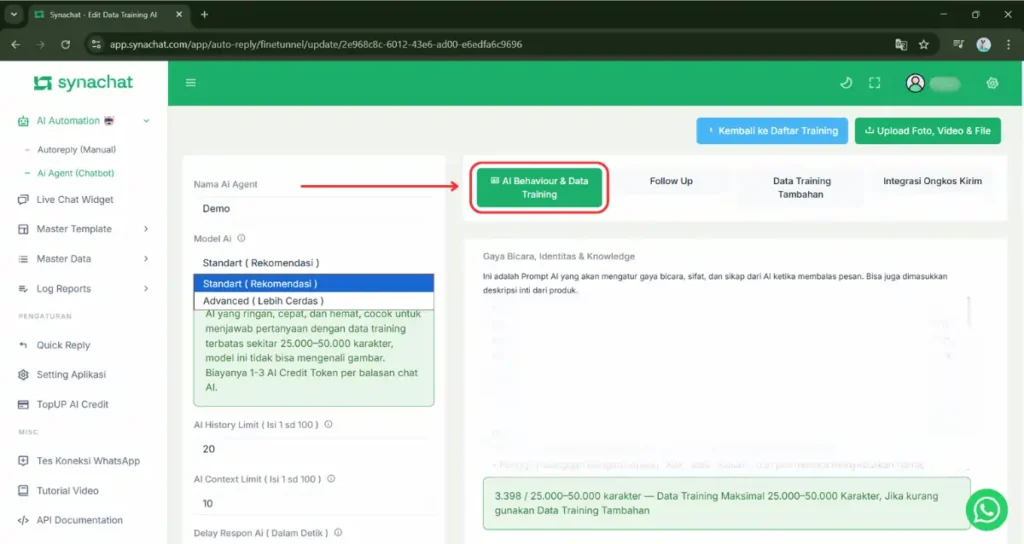
Task: Click the API Documentation code icon
Action: 24,520
